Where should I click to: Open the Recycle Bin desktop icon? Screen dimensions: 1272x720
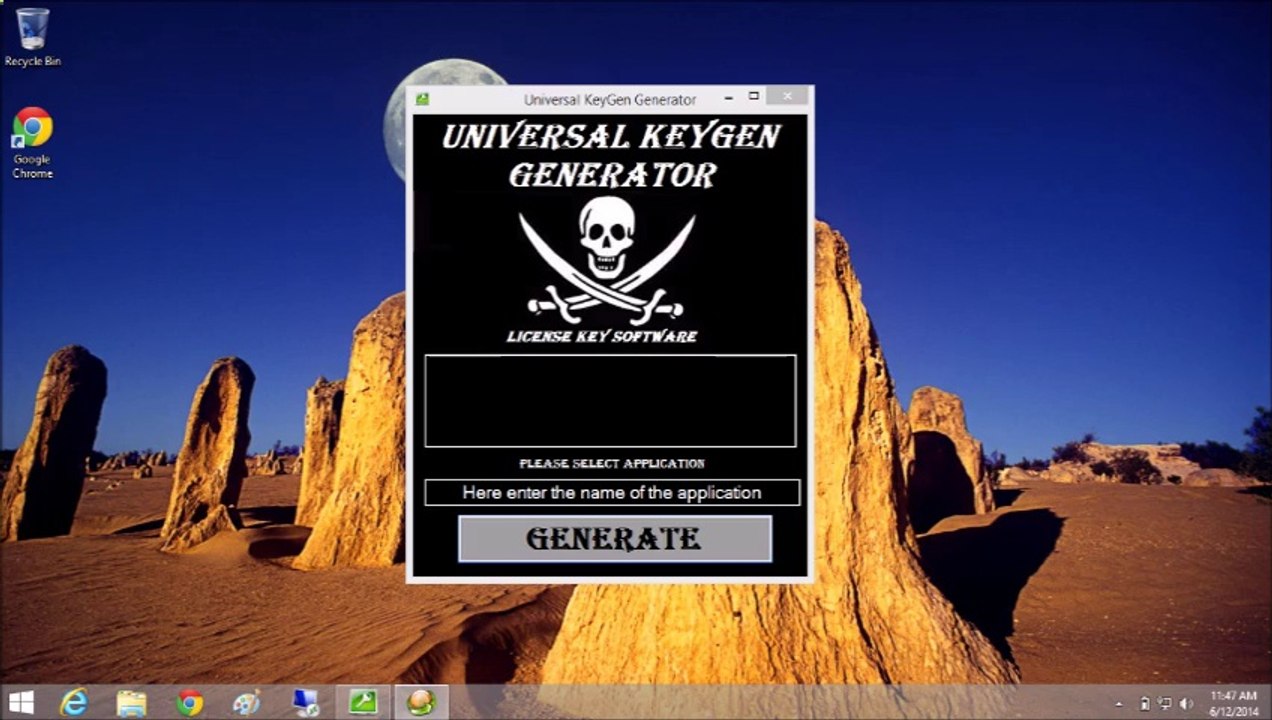(x=32, y=37)
